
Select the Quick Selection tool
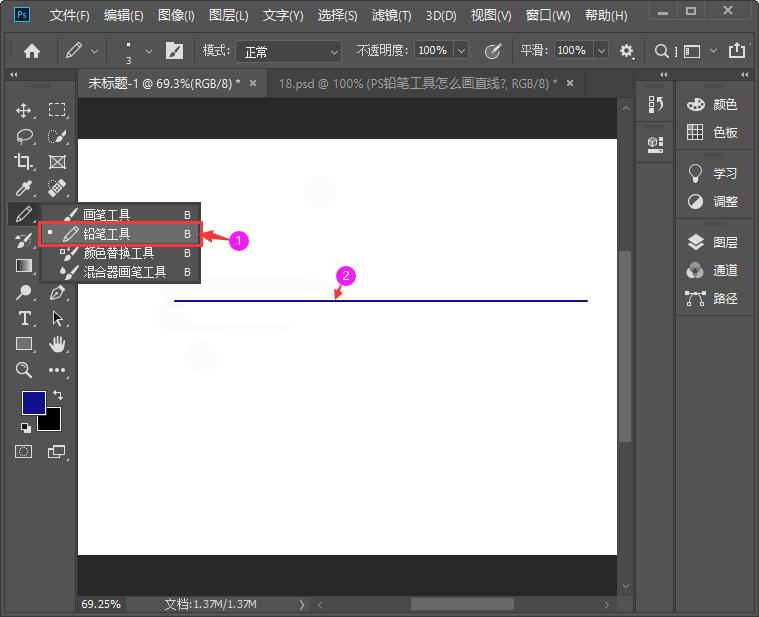pyautogui.click(x=57, y=136)
